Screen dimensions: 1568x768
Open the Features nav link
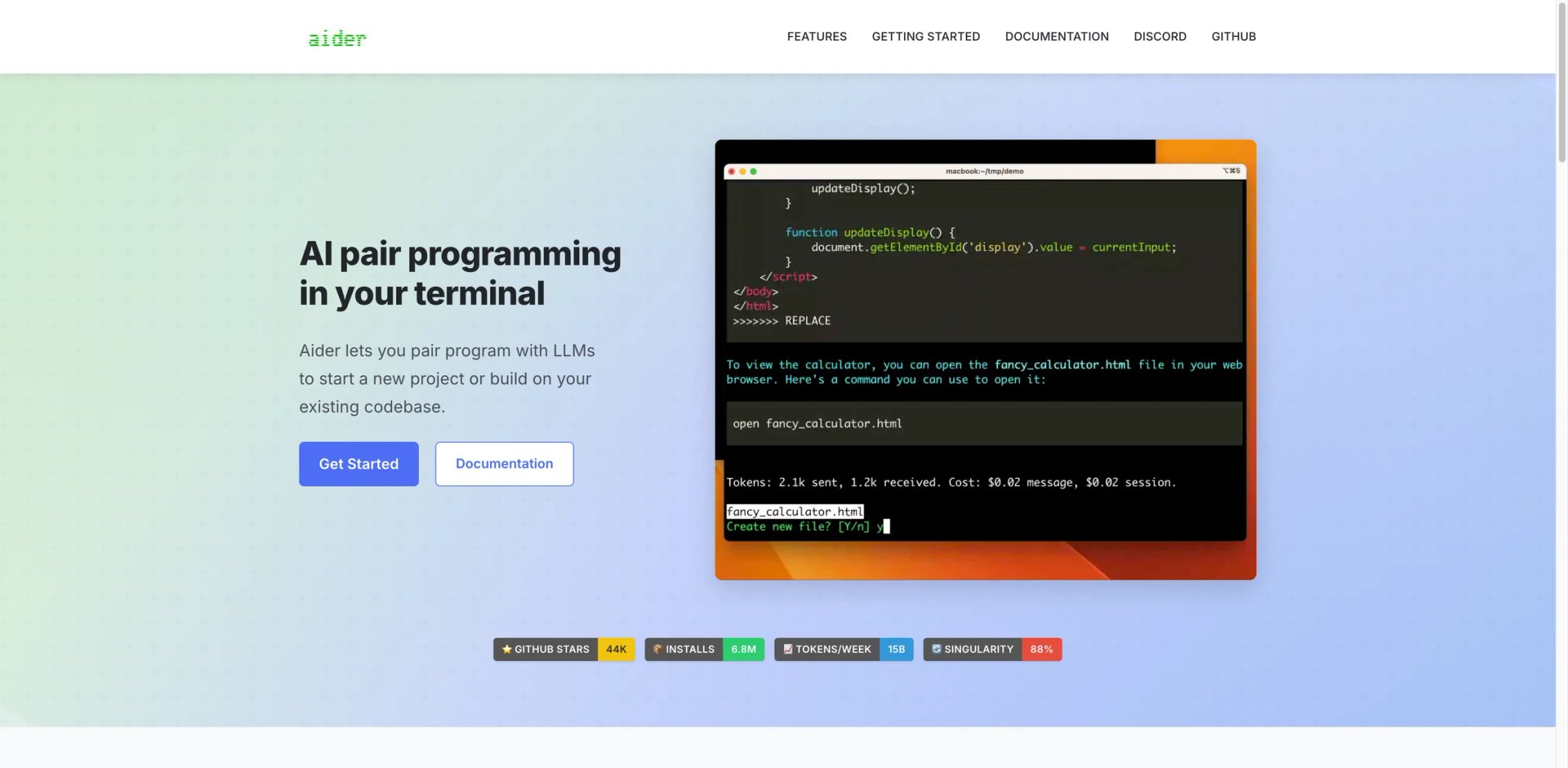(817, 37)
